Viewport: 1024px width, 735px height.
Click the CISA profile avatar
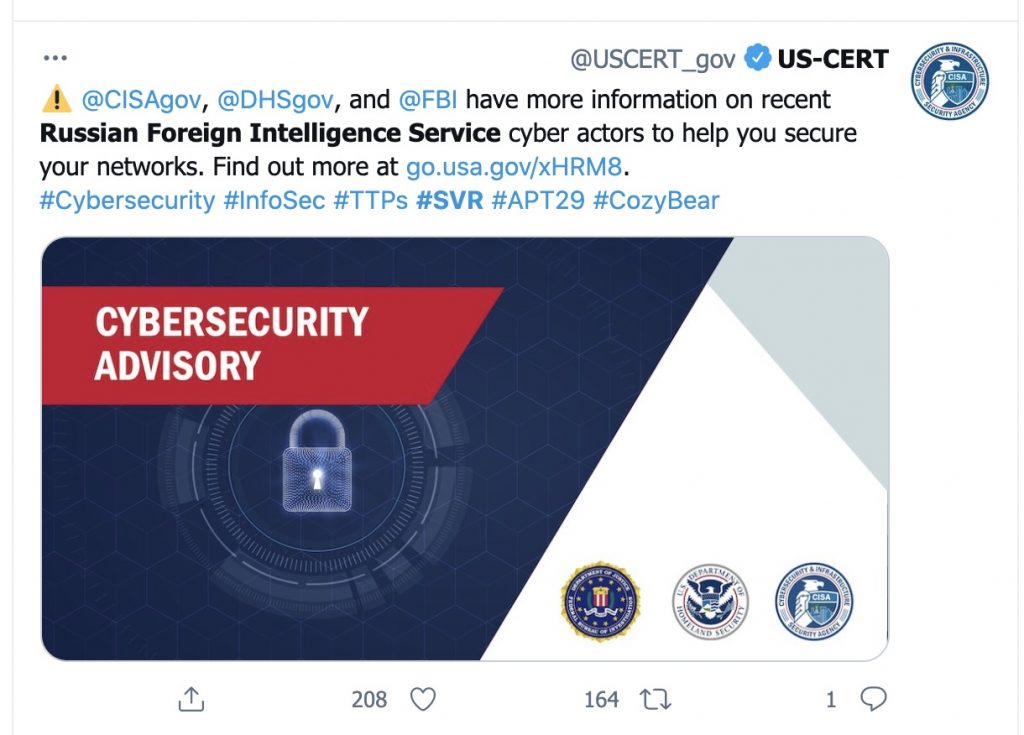(949, 82)
